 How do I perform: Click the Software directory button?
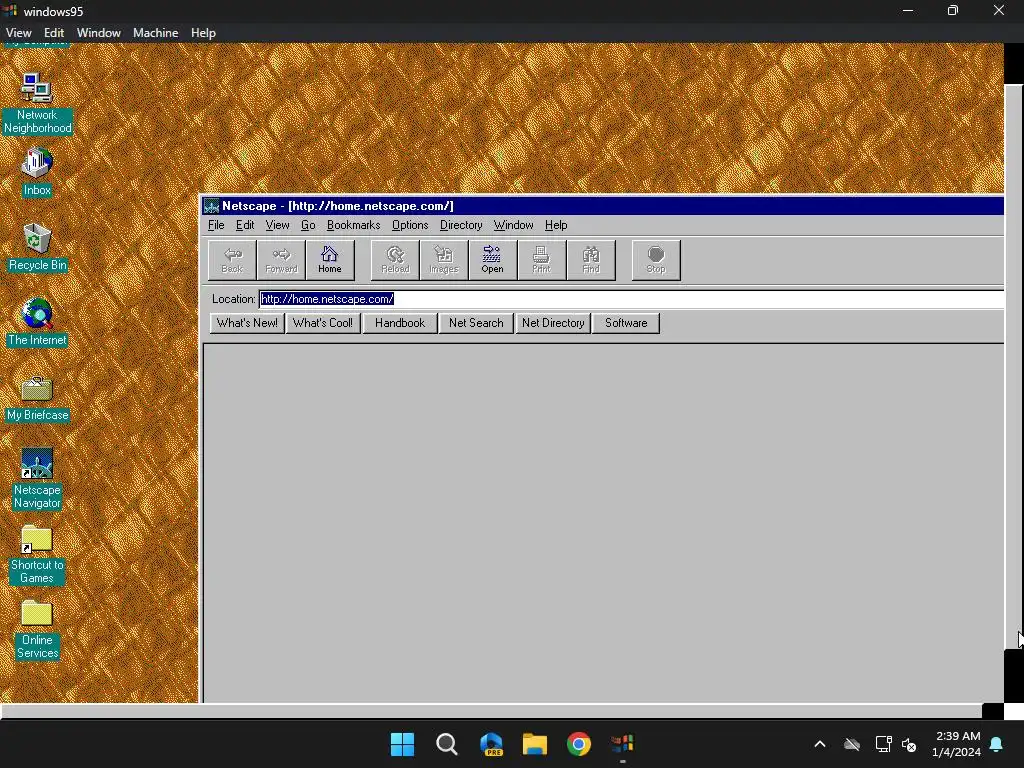click(626, 323)
